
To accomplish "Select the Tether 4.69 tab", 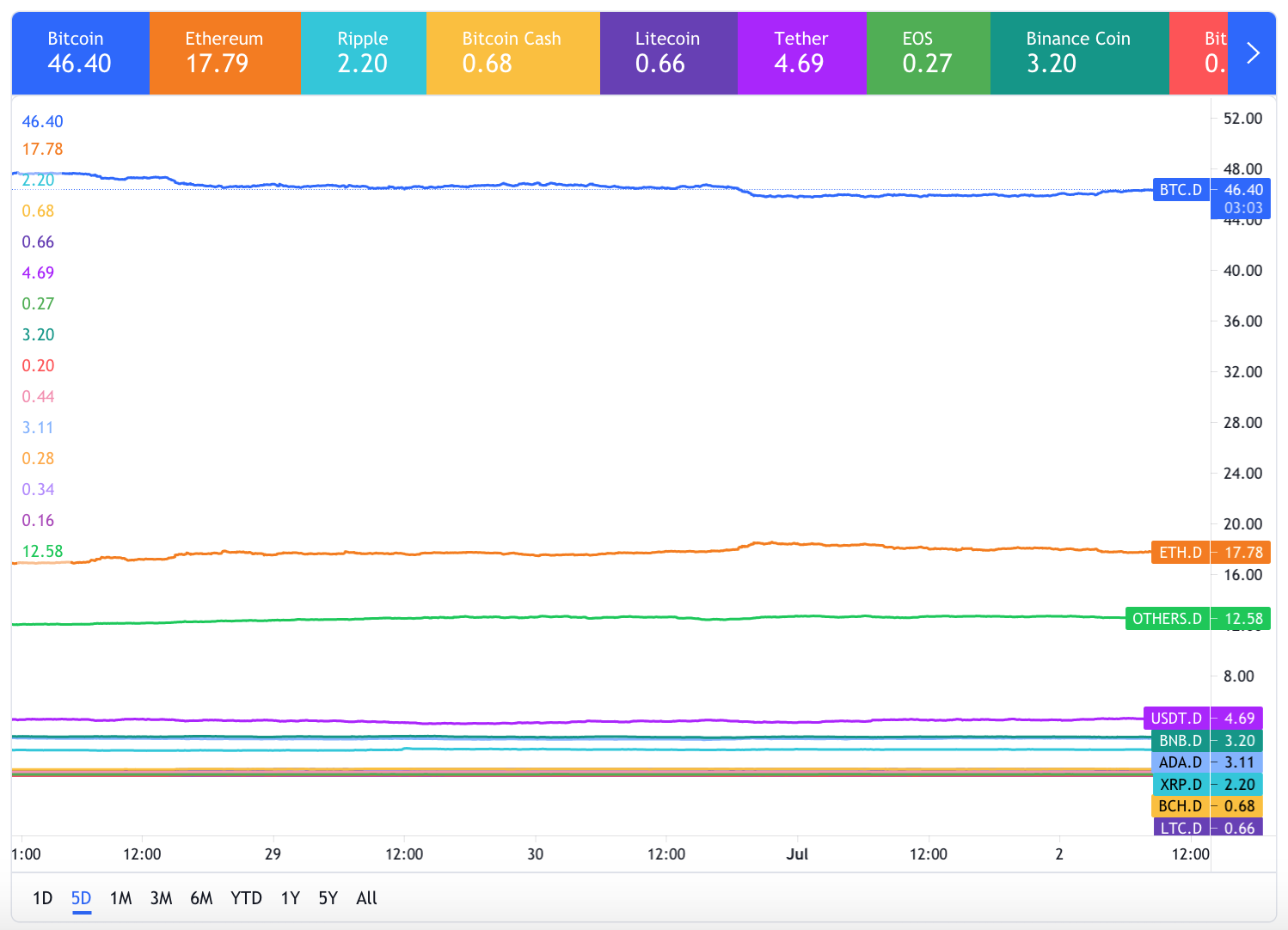I will tap(801, 53).
